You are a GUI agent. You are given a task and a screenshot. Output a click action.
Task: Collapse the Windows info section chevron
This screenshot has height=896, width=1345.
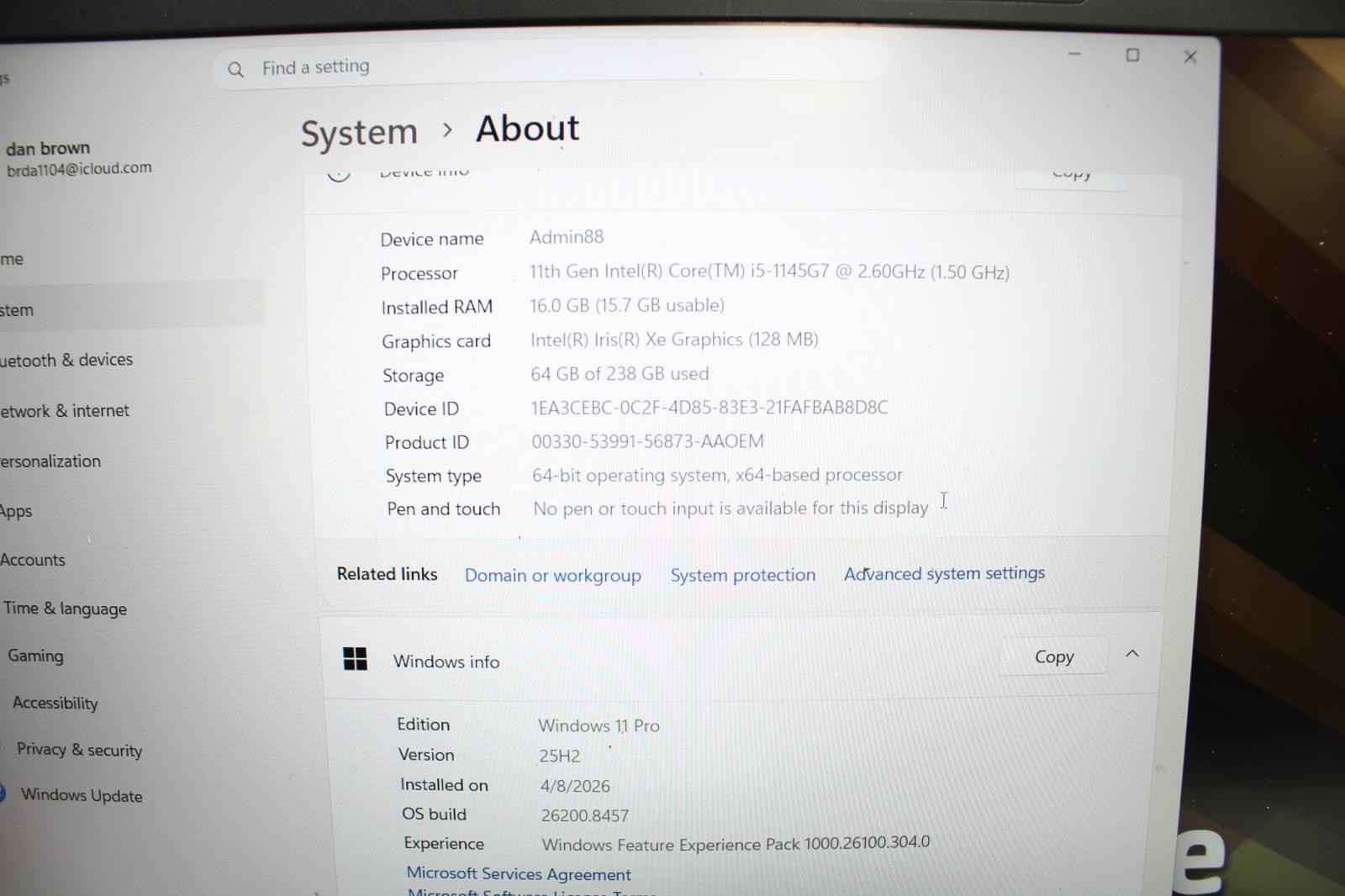(x=1132, y=654)
